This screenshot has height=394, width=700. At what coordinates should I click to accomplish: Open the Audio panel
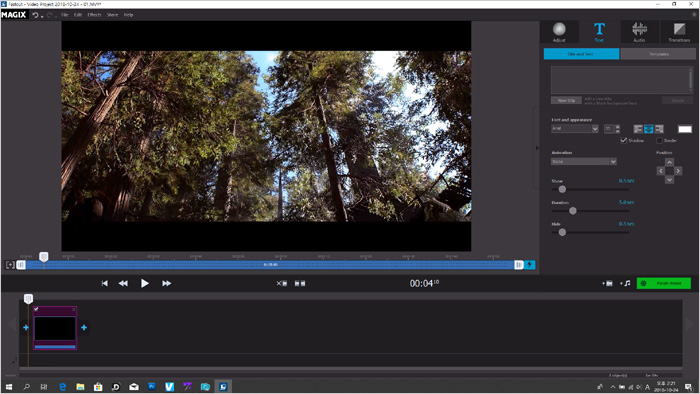[639, 32]
